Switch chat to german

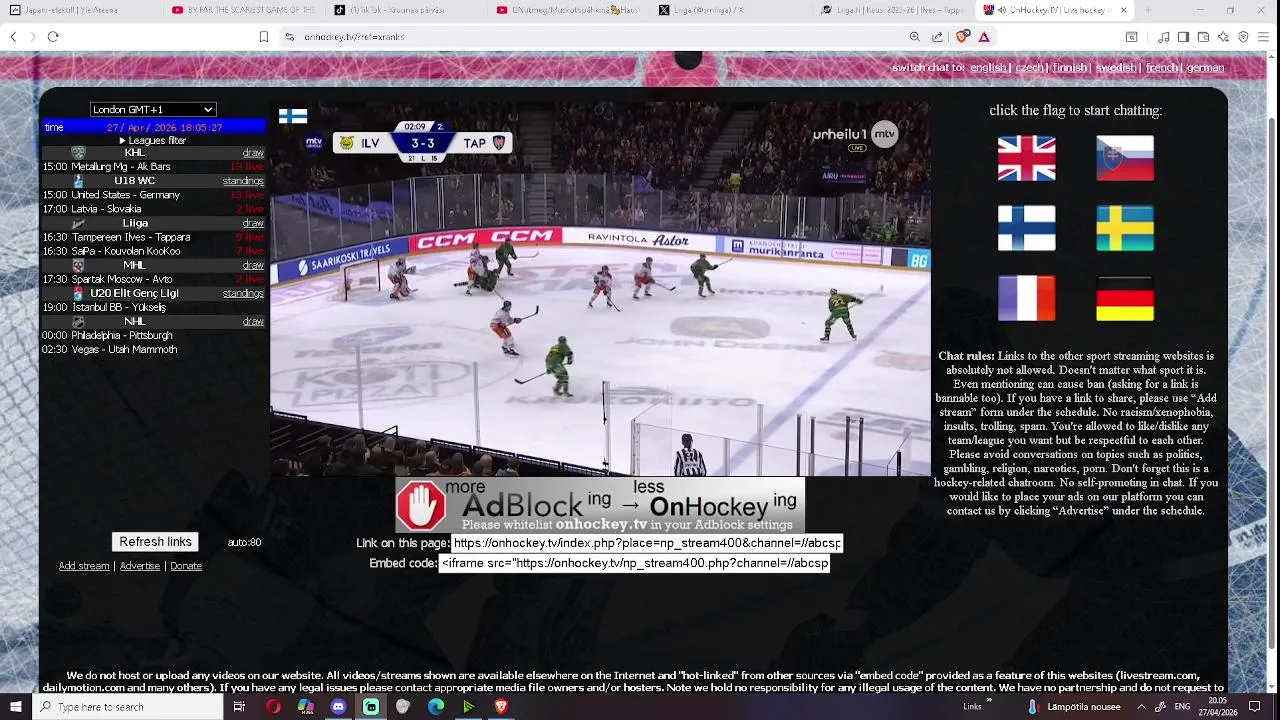(1205, 68)
